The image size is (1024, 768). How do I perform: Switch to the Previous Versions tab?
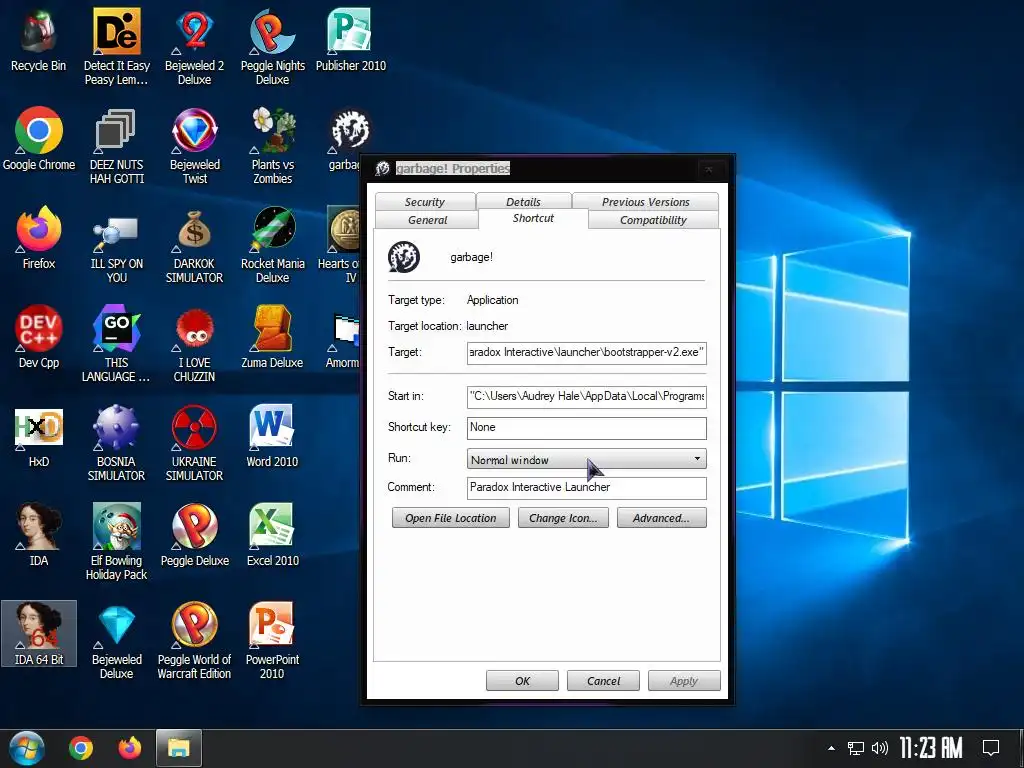click(646, 202)
